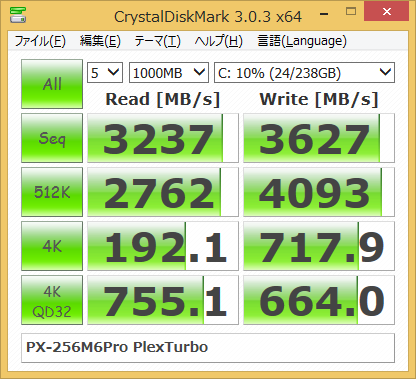The image size is (416, 379).
Task: Start the Seq benchmark test
Action: [52, 138]
